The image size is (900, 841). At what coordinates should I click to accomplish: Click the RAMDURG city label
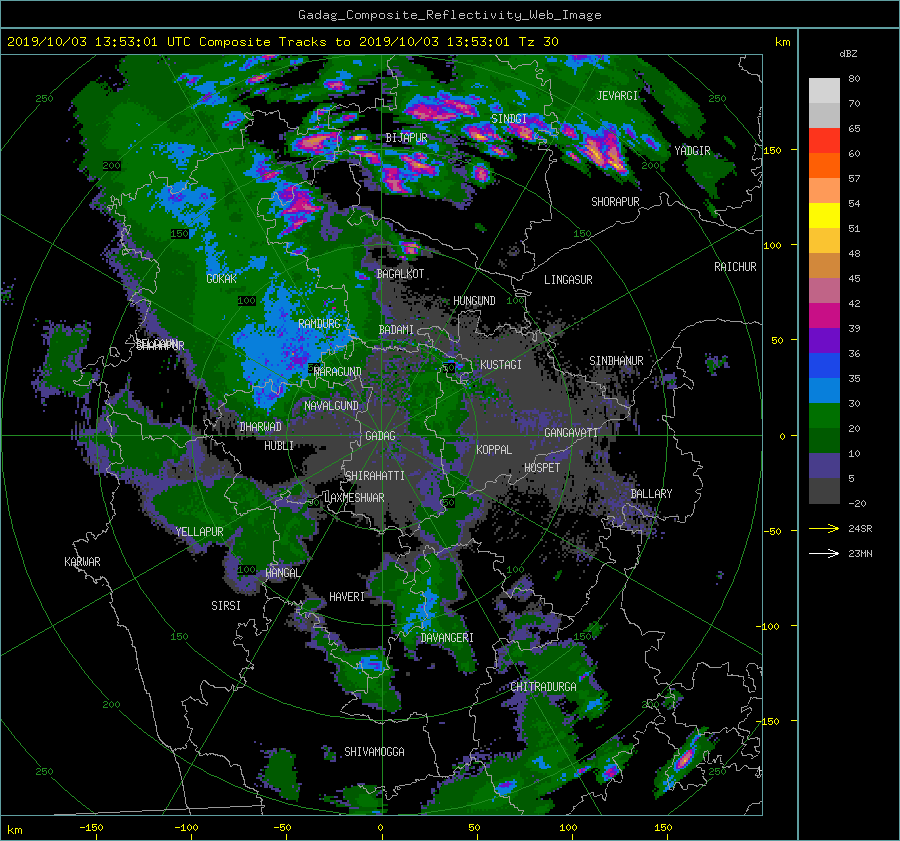(319, 324)
